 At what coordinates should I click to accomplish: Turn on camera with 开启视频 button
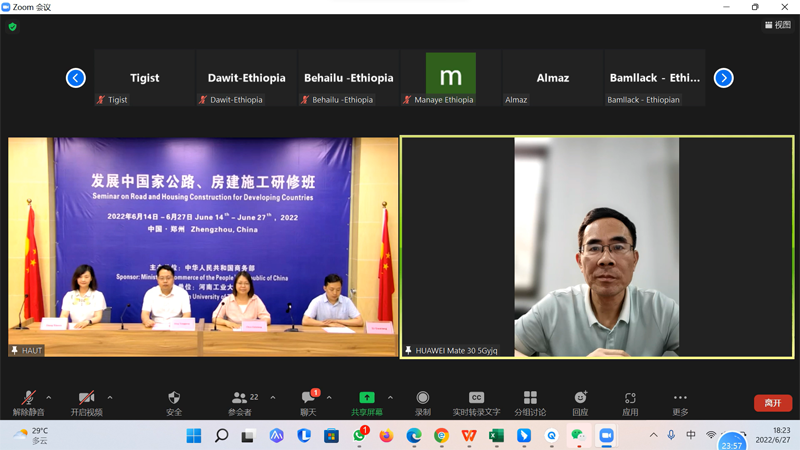86,402
